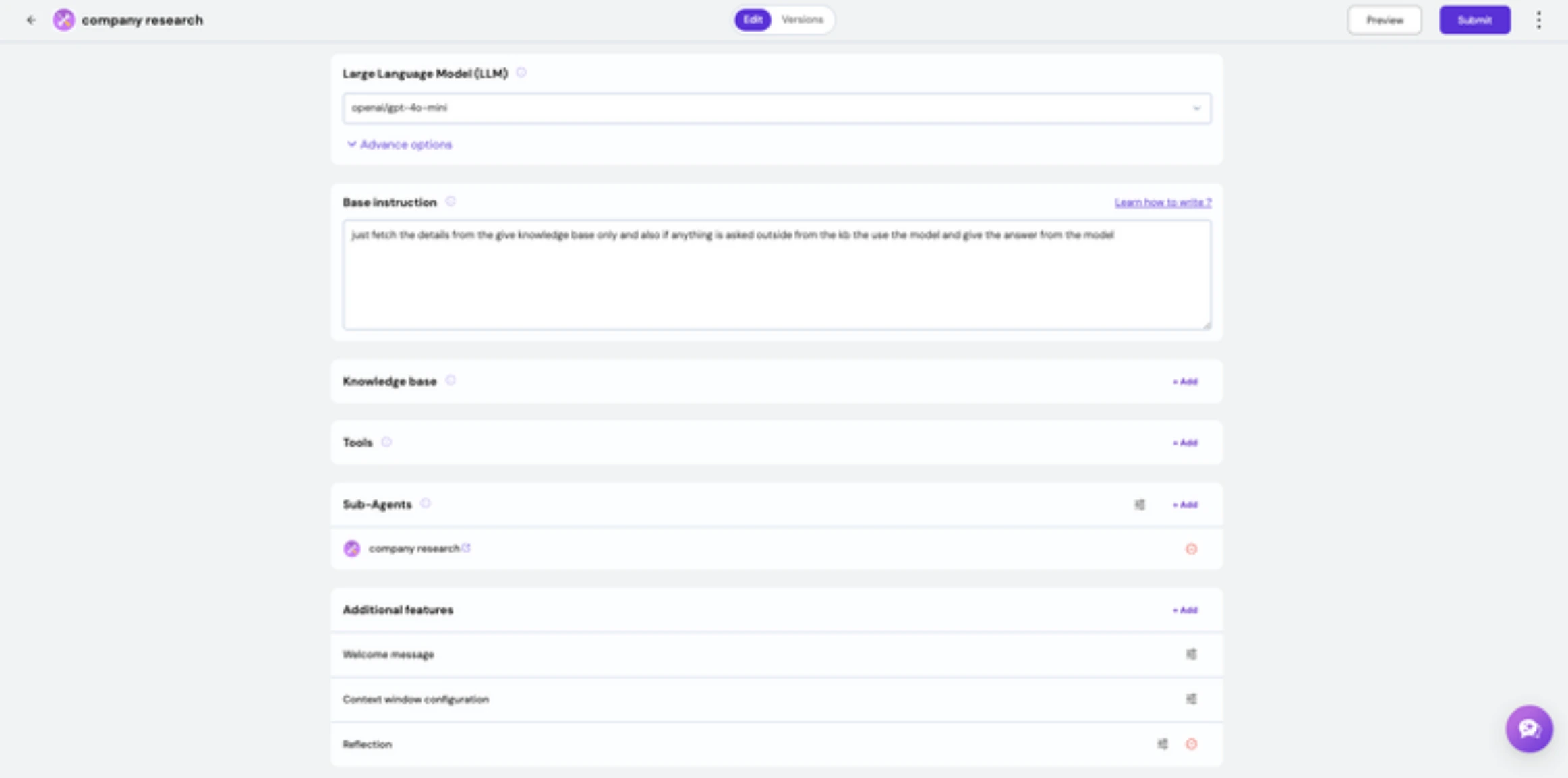Click the company research sub-agent name
This screenshot has height=778, width=1568.
414,549
